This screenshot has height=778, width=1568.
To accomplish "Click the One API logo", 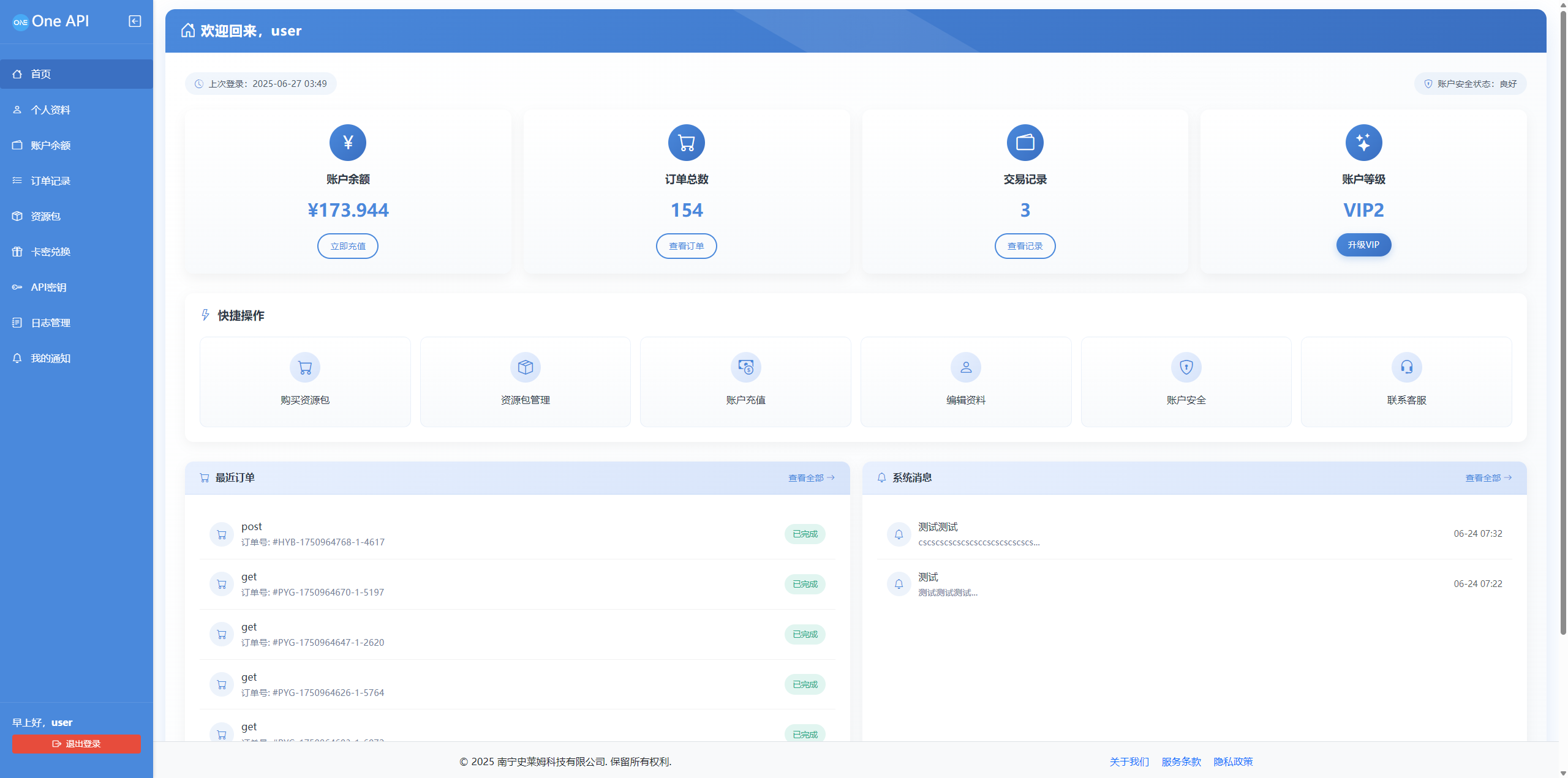I will pyautogui.click(x=51, y=21).
